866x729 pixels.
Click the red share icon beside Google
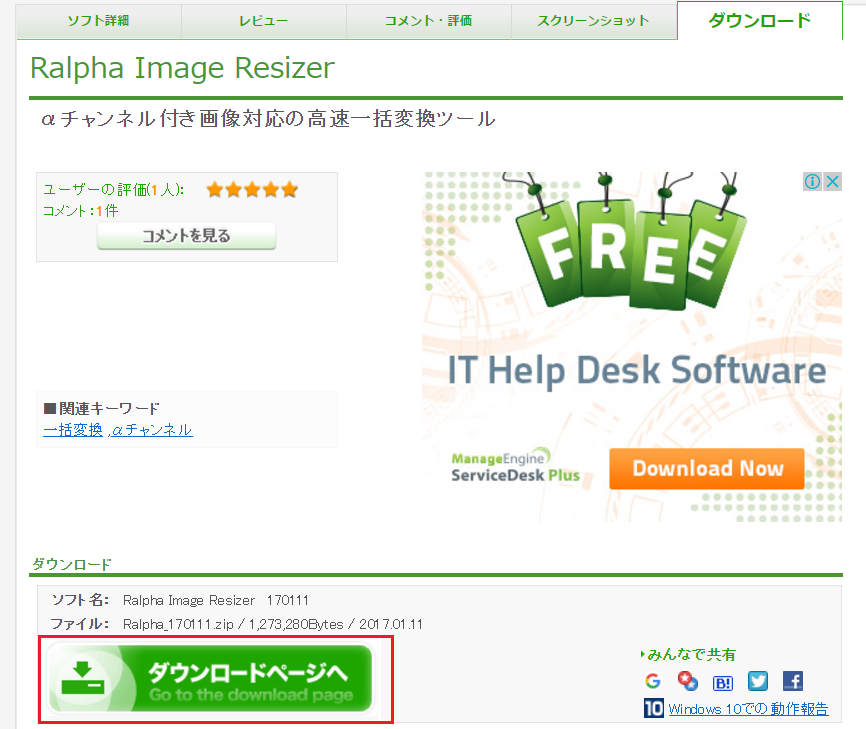point(687,681)
